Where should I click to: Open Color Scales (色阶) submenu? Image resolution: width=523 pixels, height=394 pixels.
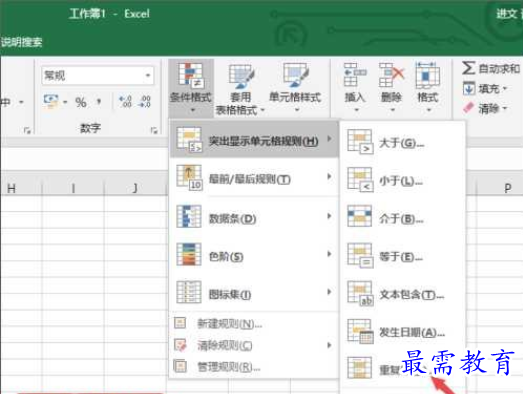point(254,256)
